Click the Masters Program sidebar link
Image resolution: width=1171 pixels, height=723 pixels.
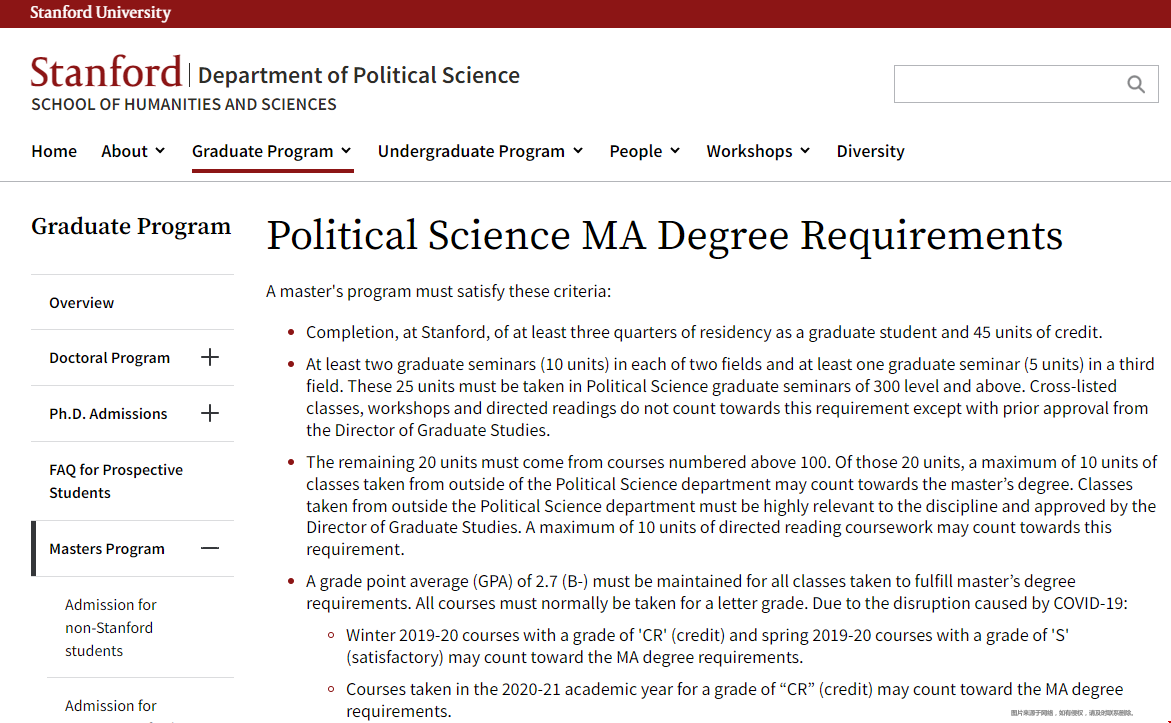[x=107, y=549]
